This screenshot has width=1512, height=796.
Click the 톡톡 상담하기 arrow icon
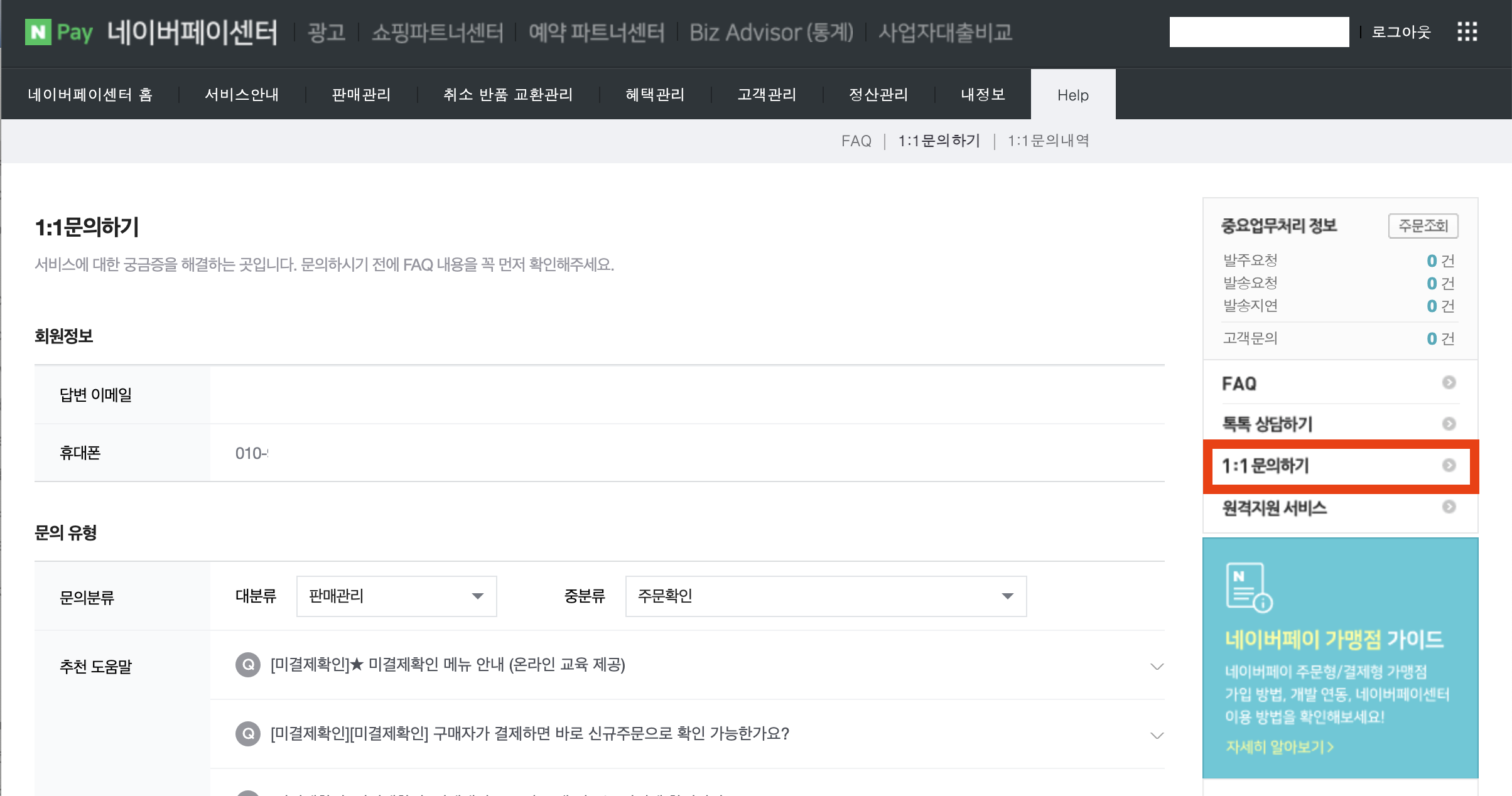coord(1449,424)
